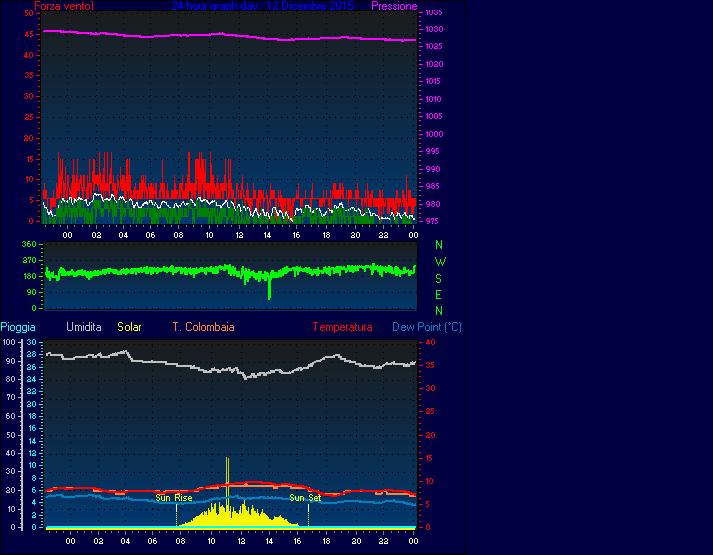Image resolution: width=713 pixels, height=555 pixels.
Task: Click pressure axis value 975
Action: point(433,221)
